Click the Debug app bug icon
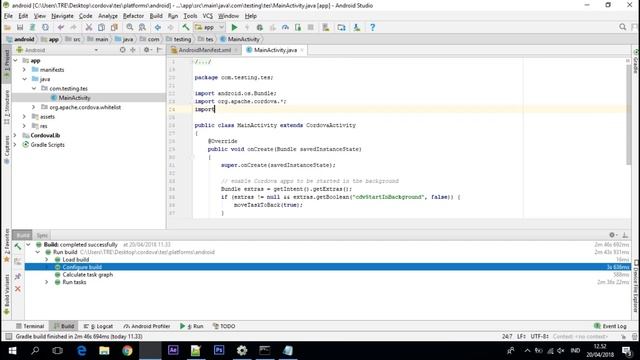 (260, 27)
